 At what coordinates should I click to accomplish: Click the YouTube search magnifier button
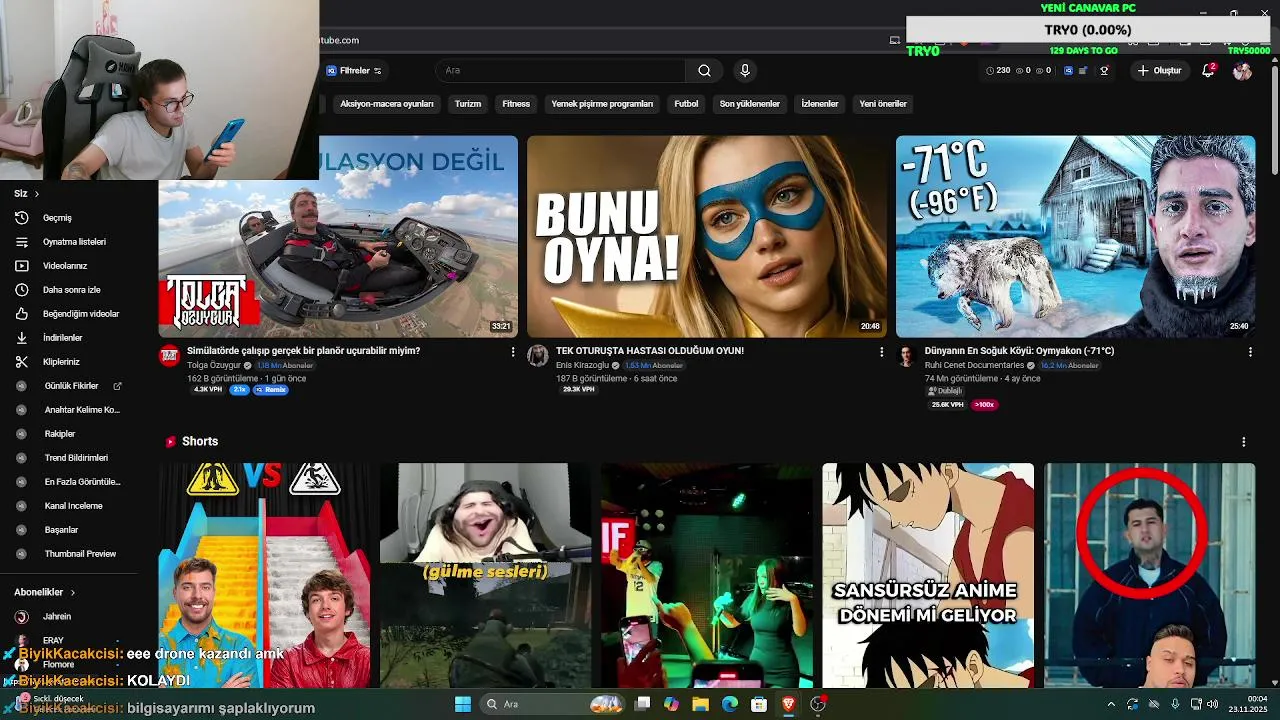click(704, 71)
